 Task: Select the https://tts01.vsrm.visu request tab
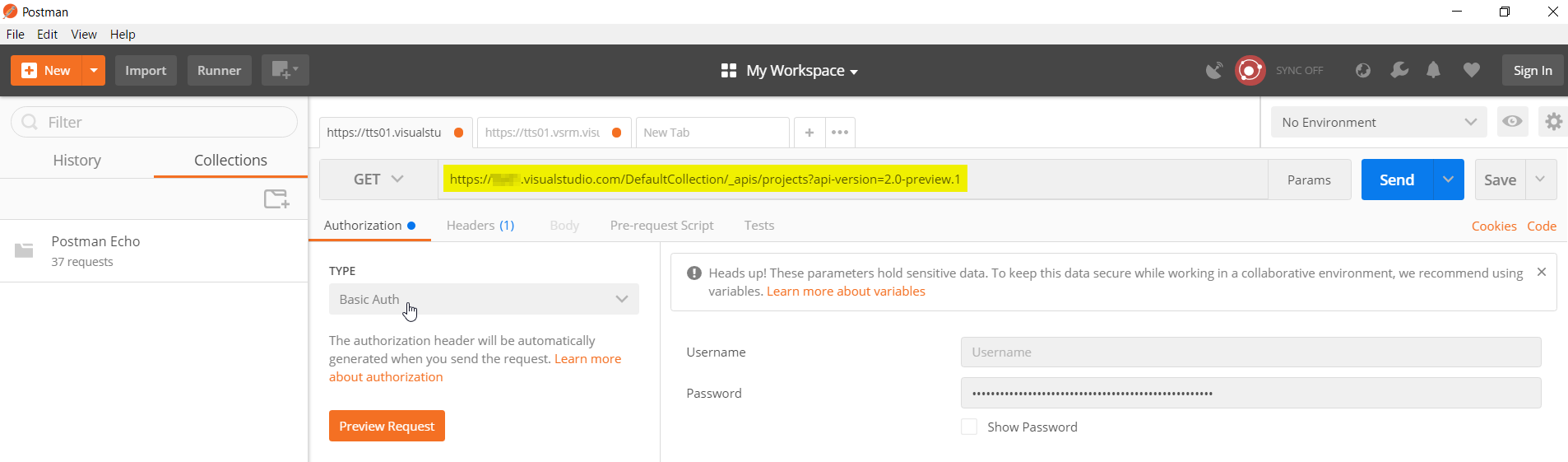(x=553, y=133)
